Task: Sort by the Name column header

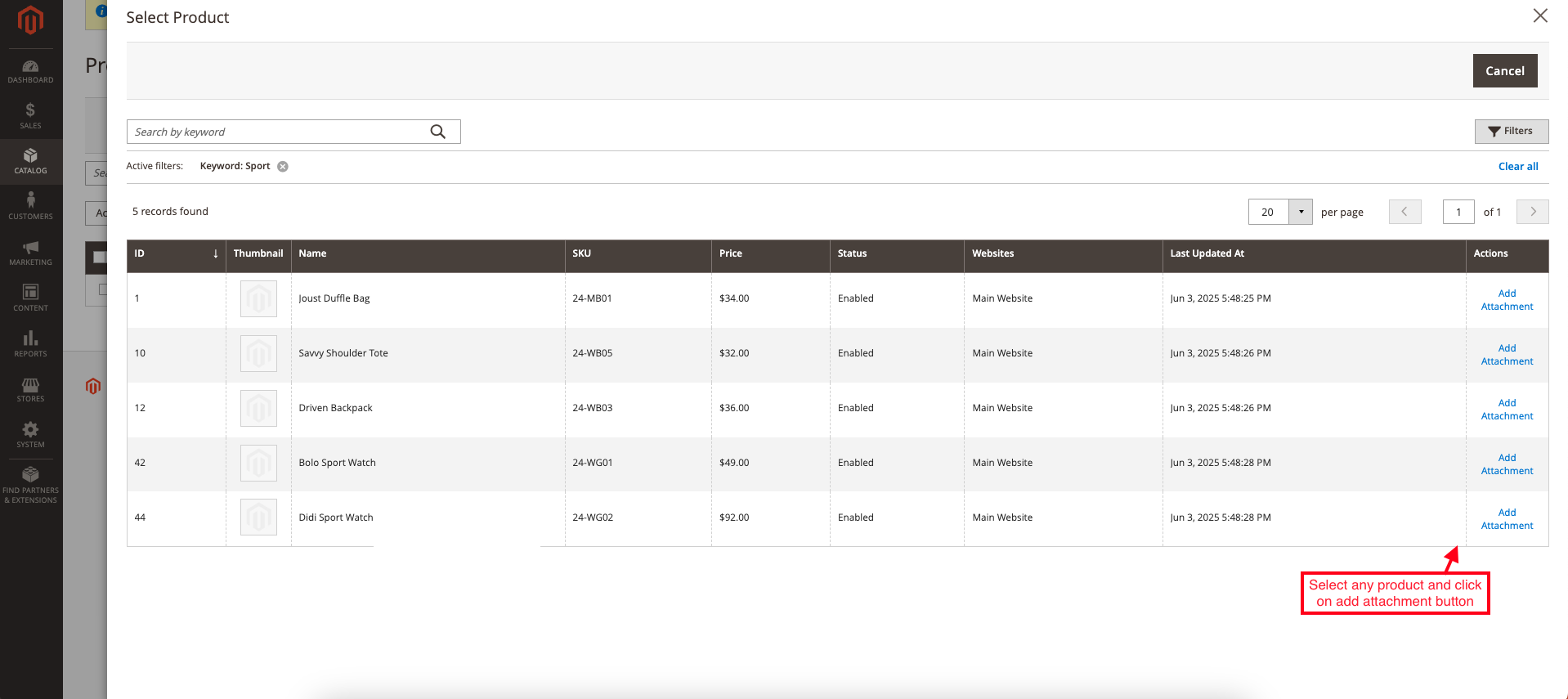Action: pos(428,254)
